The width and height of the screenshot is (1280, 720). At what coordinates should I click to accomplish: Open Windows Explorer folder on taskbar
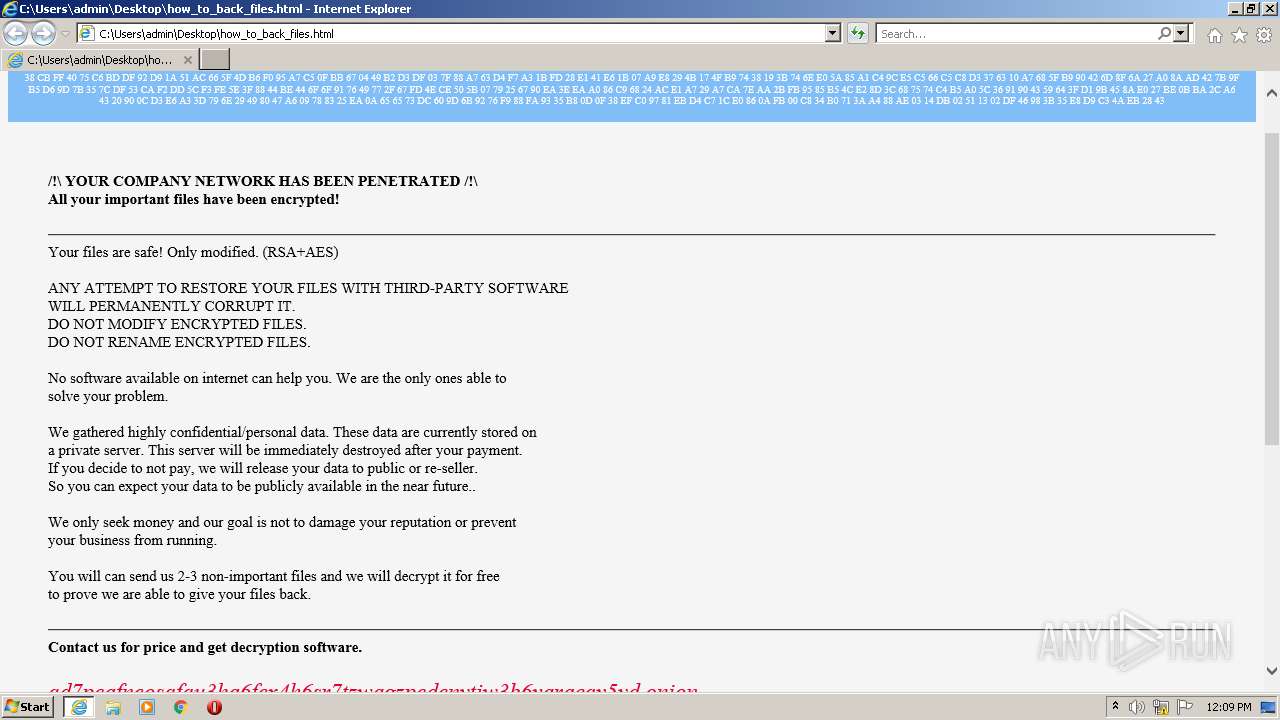pyautogui.click(x=113, y=707)
